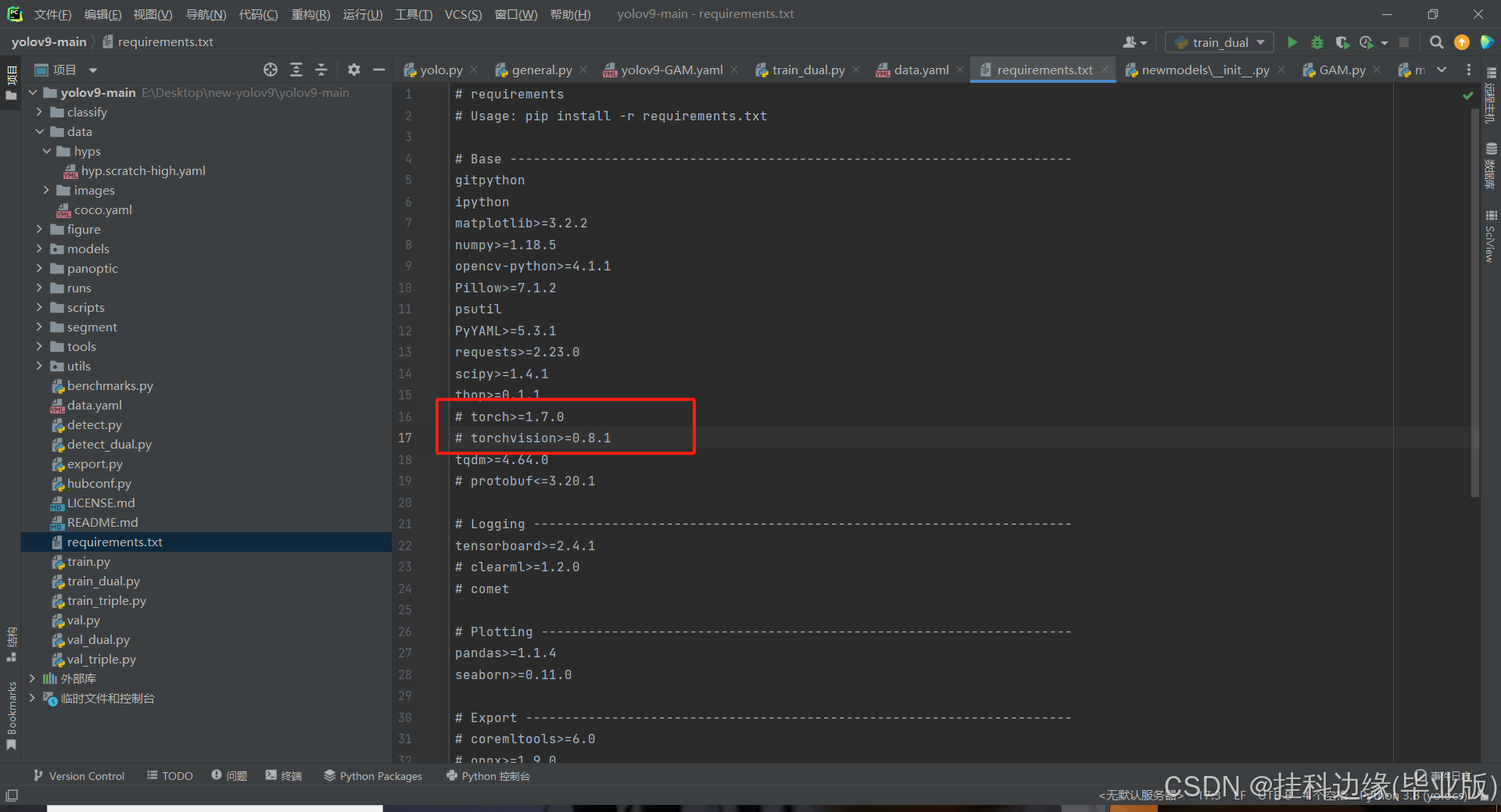1501x812 pixels.
Task: Switch to the GAM.py tab
Action: click(1342, 70)
